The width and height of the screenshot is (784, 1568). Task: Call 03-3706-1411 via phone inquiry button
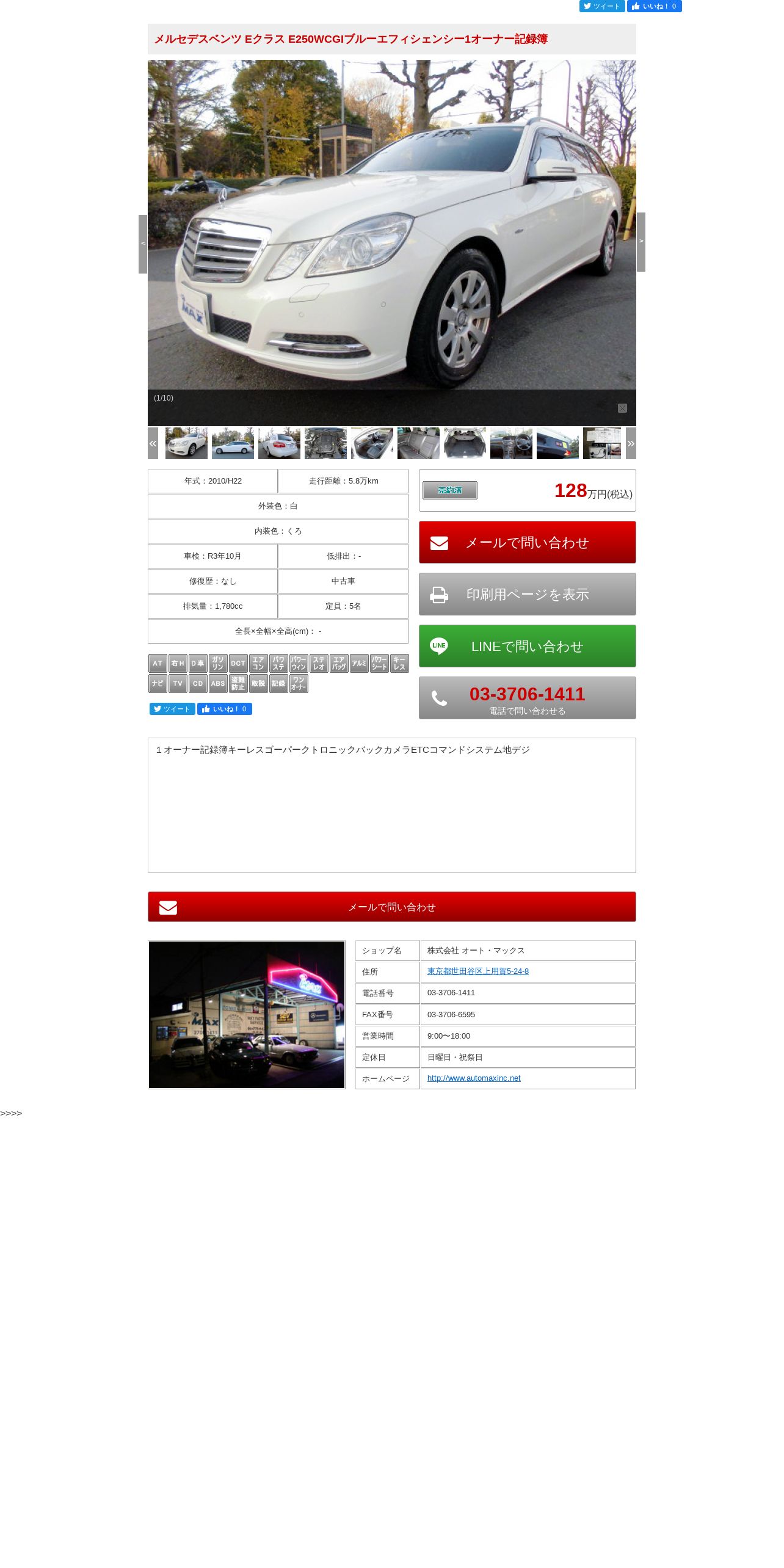coord(528,698)
